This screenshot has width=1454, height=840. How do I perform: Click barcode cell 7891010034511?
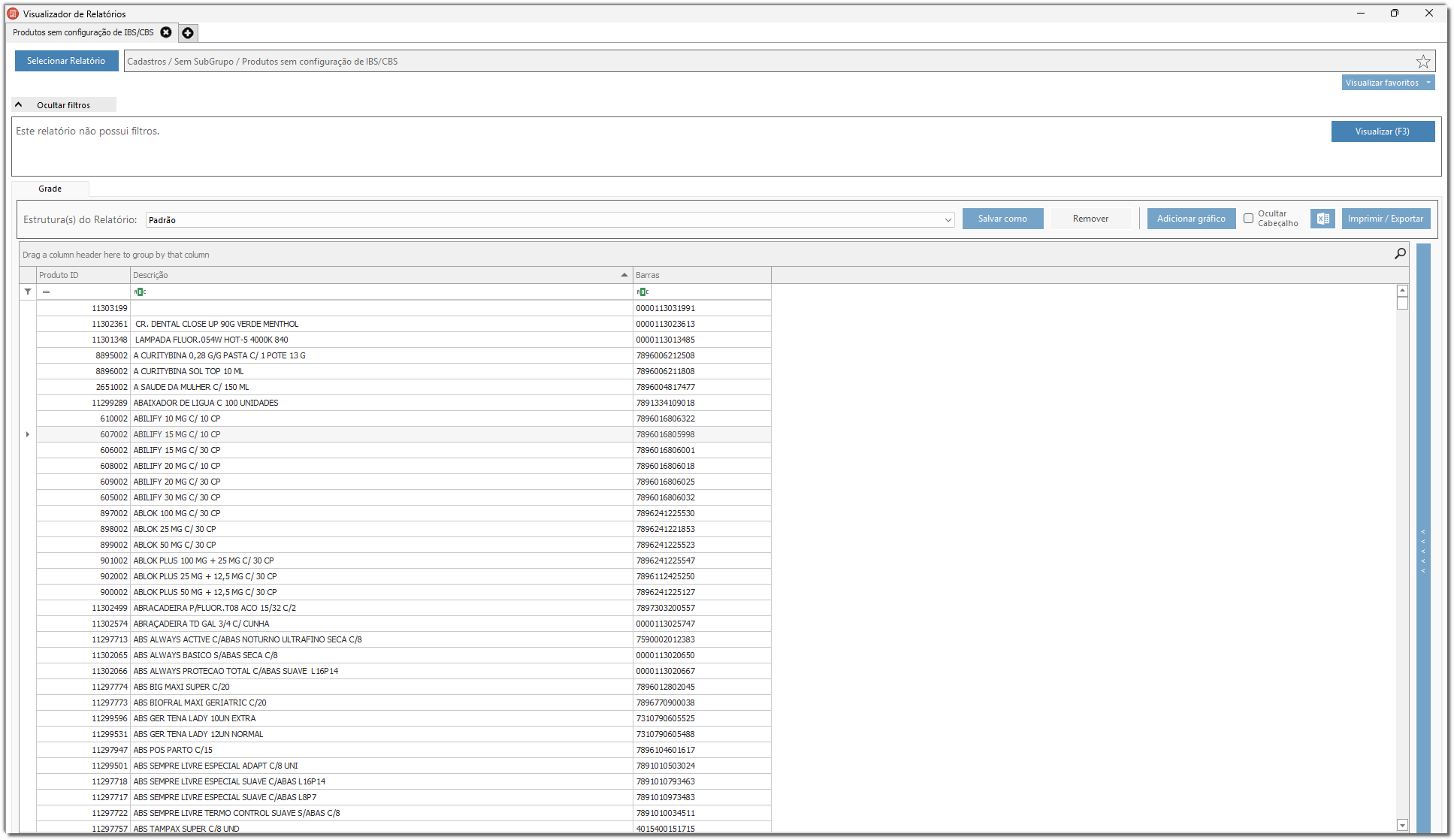(702, 813)
